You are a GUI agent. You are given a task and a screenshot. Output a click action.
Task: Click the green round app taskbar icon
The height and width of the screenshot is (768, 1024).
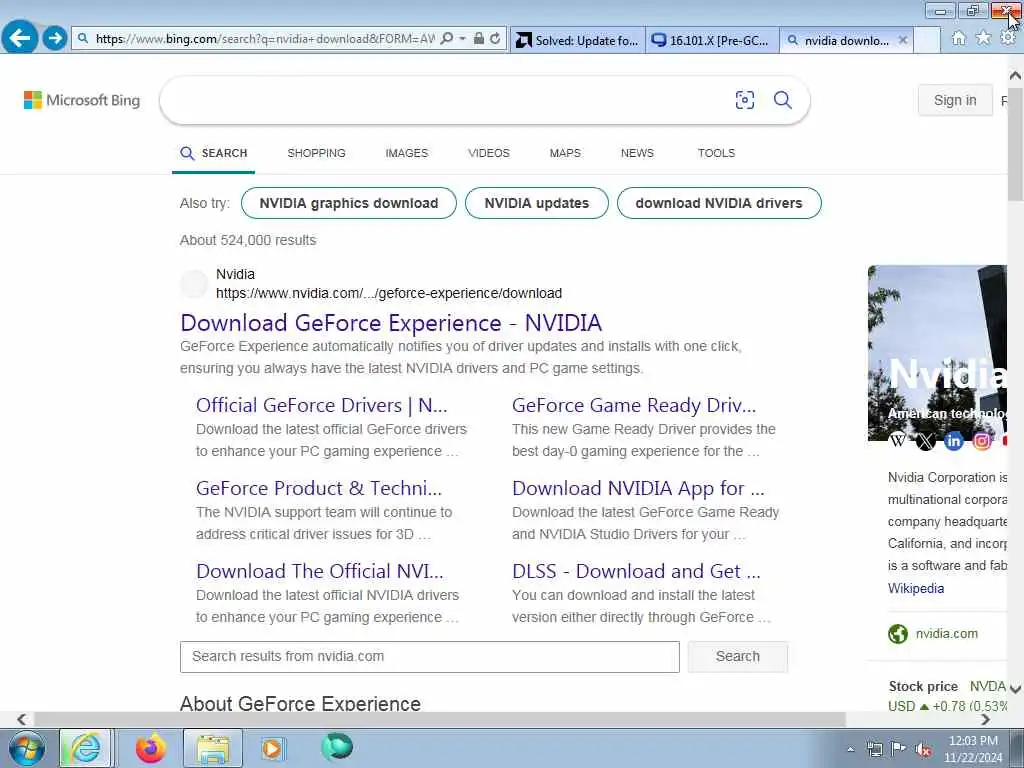point(337,747)
